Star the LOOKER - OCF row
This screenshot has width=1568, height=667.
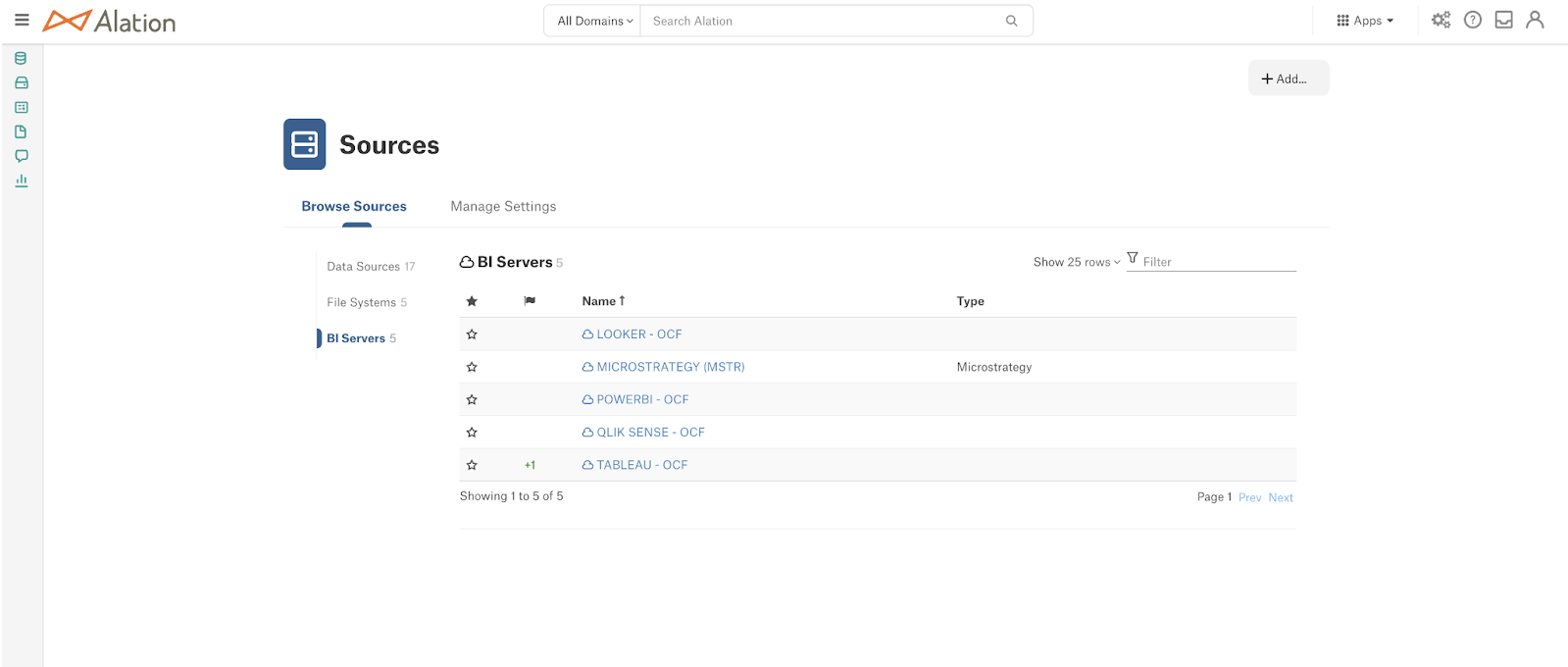pos(472,334)
